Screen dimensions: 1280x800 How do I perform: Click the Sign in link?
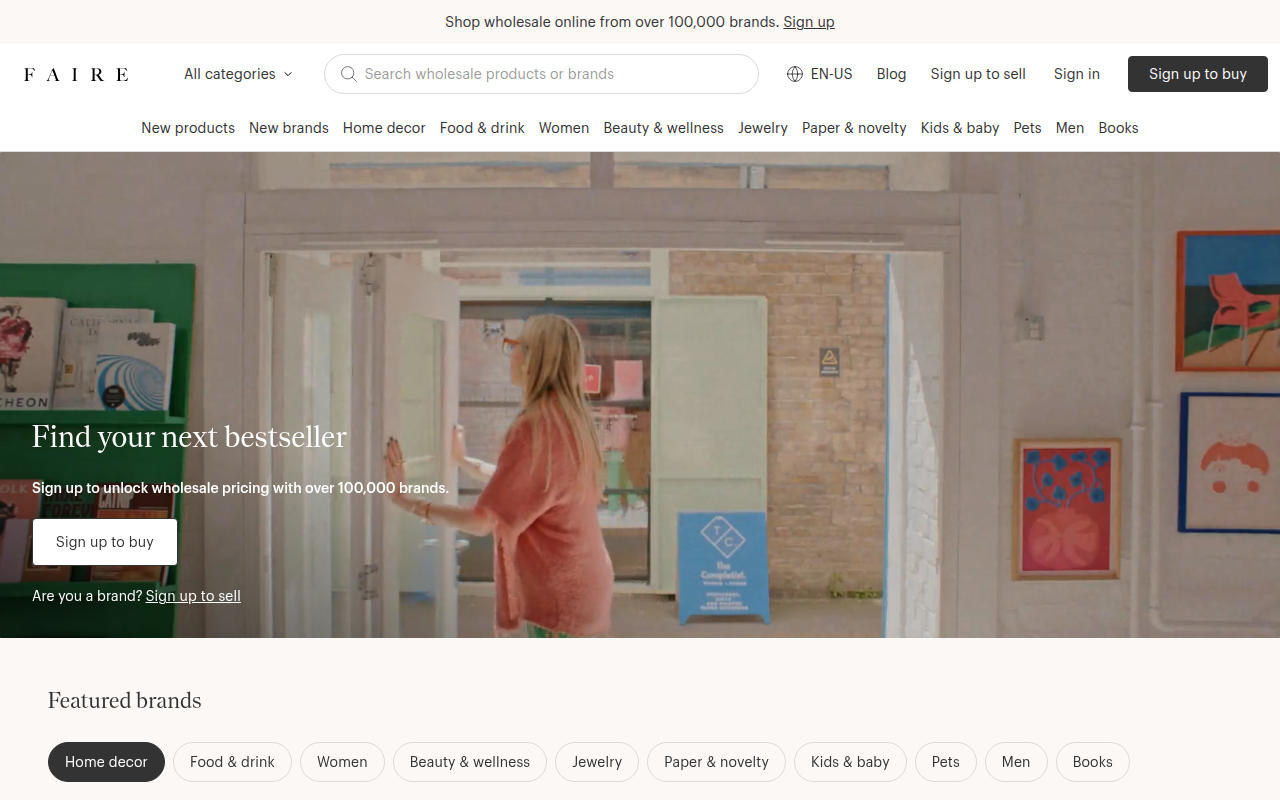point(1077,74)
